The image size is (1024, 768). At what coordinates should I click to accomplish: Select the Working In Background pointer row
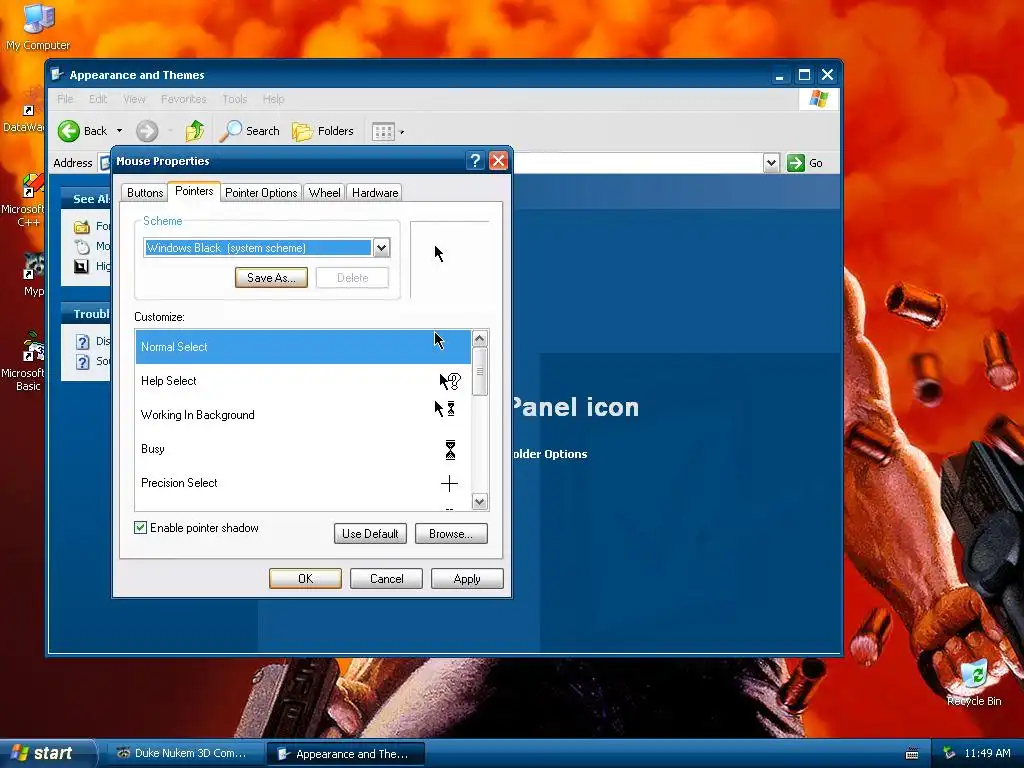303,415
